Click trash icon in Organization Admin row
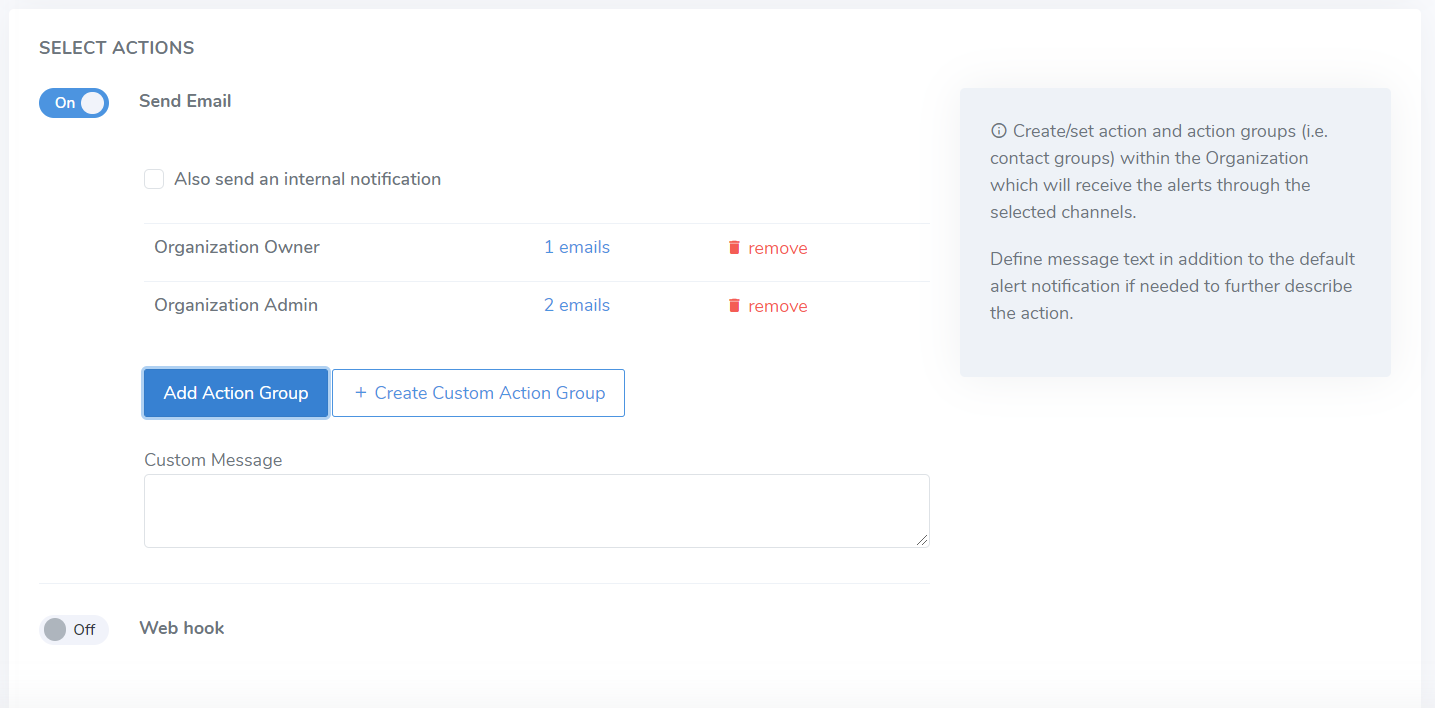This screenshot has height=708, width=1435. [x=734, y=305]
